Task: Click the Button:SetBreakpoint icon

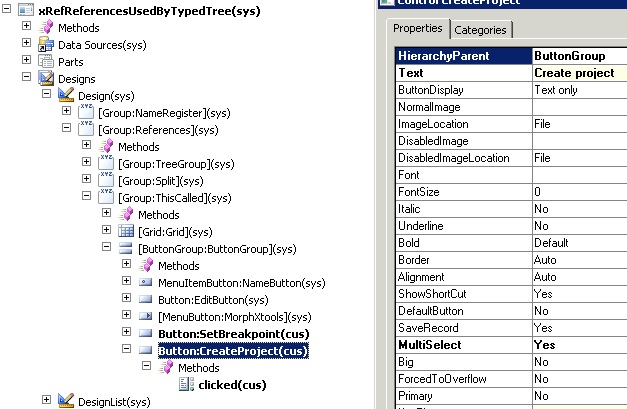Action: 146,333
